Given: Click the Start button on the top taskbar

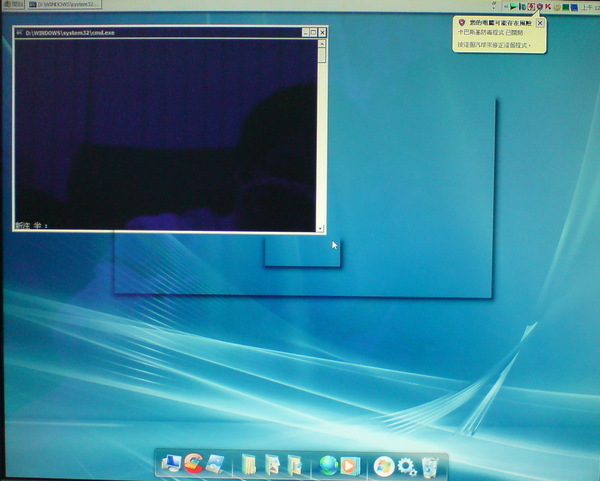Looking at the screenshot, I should [13, 5].
